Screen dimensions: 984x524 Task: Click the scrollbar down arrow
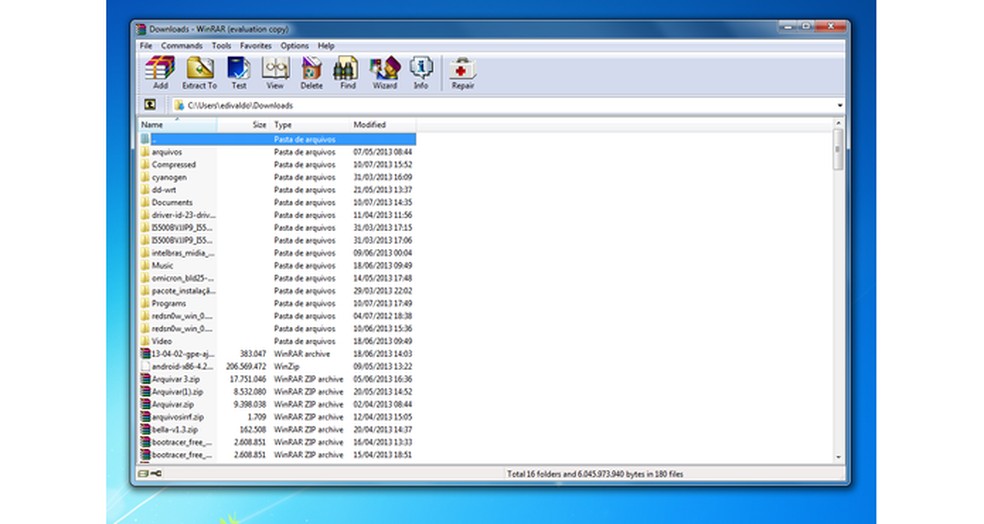coord(838,458)
